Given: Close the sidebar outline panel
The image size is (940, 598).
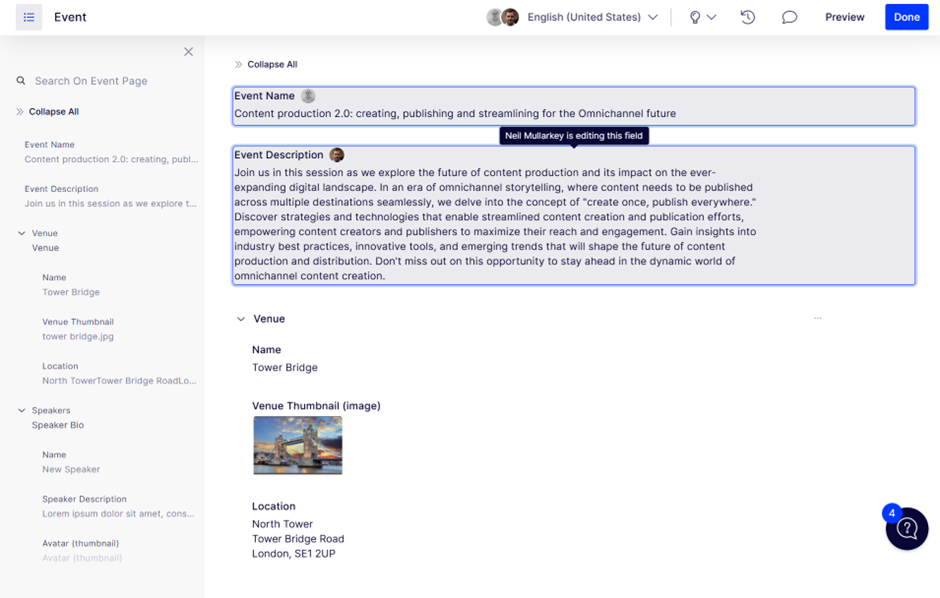Looking at the screenshot, I should pyautogui.click(x=188, y=52).
